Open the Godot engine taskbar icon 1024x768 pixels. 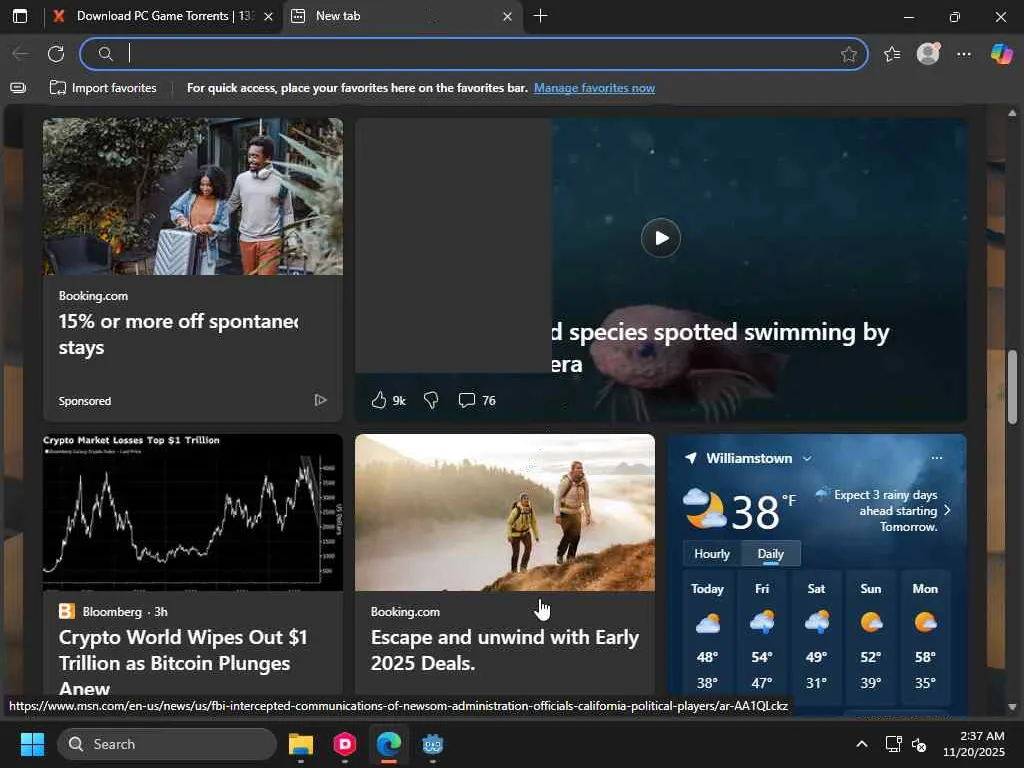pos(432,744)
